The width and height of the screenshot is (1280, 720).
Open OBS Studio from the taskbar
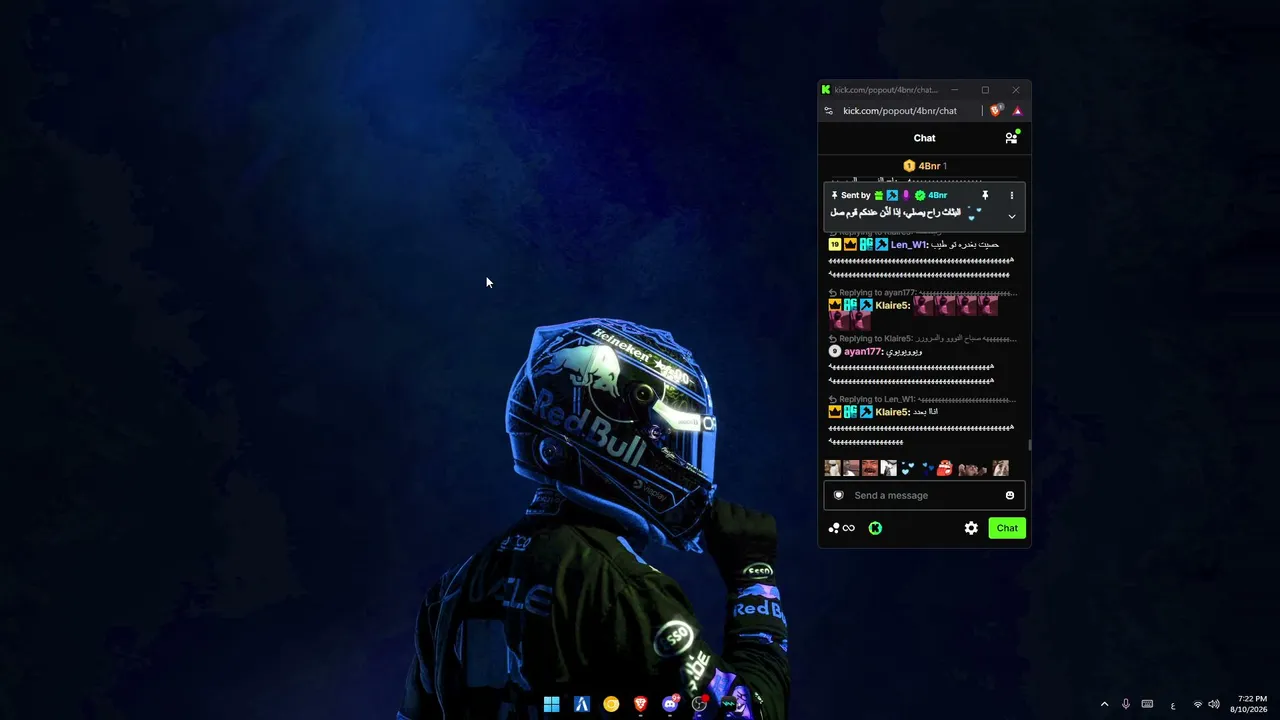699,704
